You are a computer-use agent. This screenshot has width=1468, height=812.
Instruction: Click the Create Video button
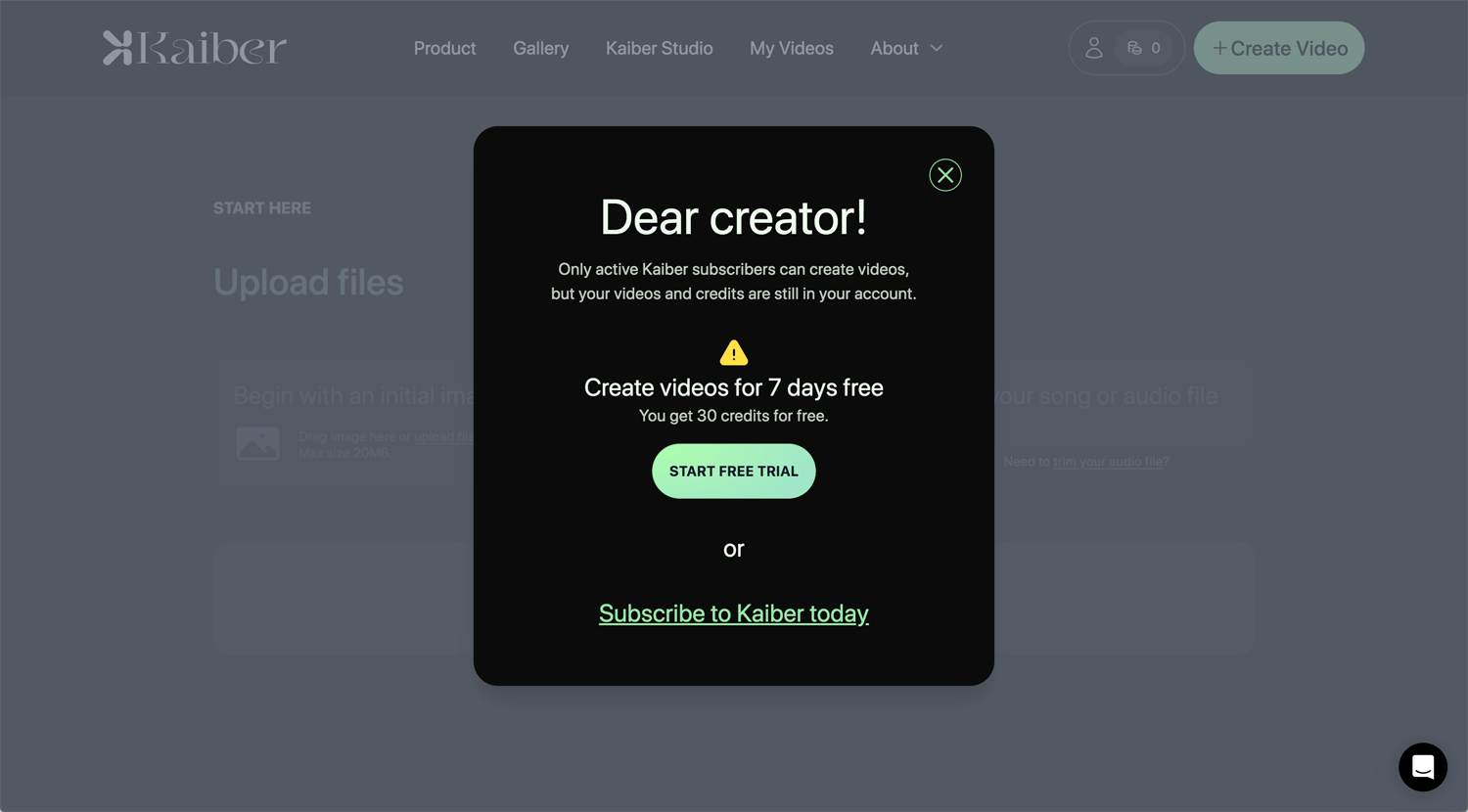point(1279,48)
